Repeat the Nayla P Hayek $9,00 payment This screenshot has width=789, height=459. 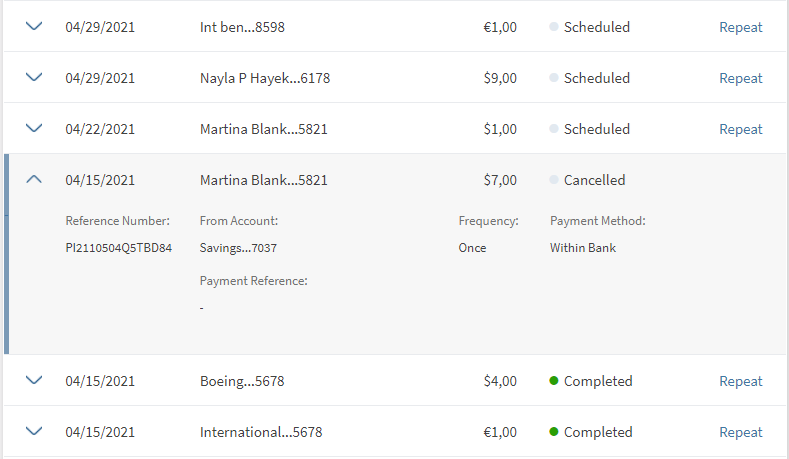(740, 78)
